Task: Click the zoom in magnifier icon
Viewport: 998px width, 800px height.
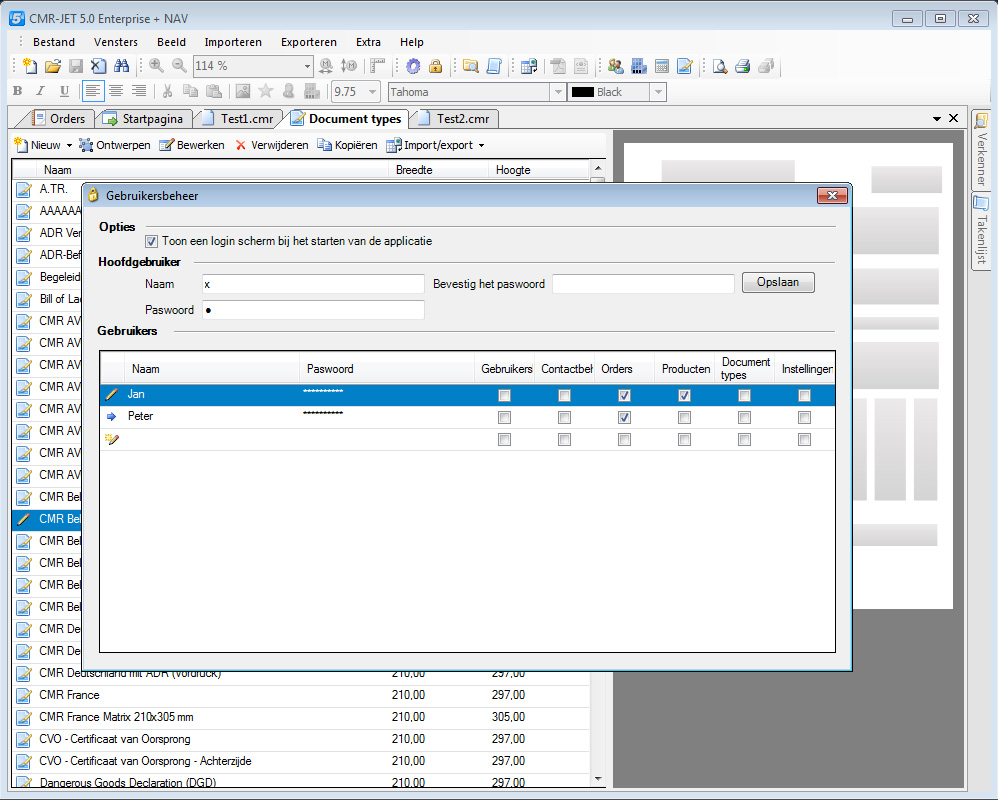Action: [157, 66]
